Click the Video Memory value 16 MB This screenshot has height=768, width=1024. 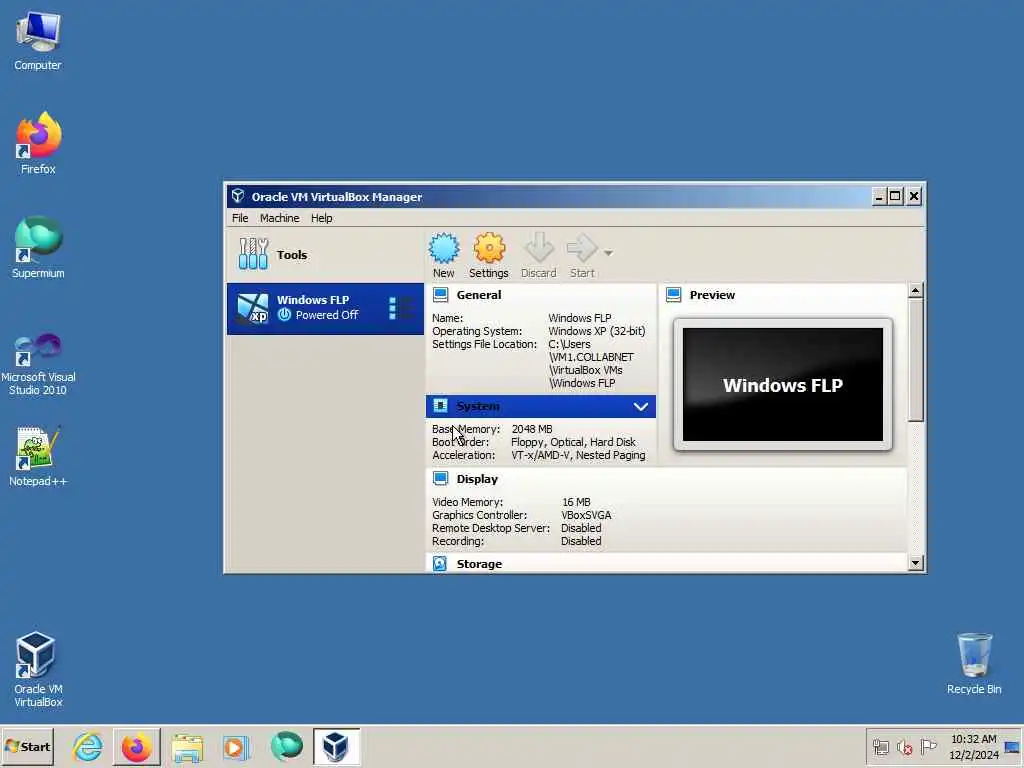576,502
